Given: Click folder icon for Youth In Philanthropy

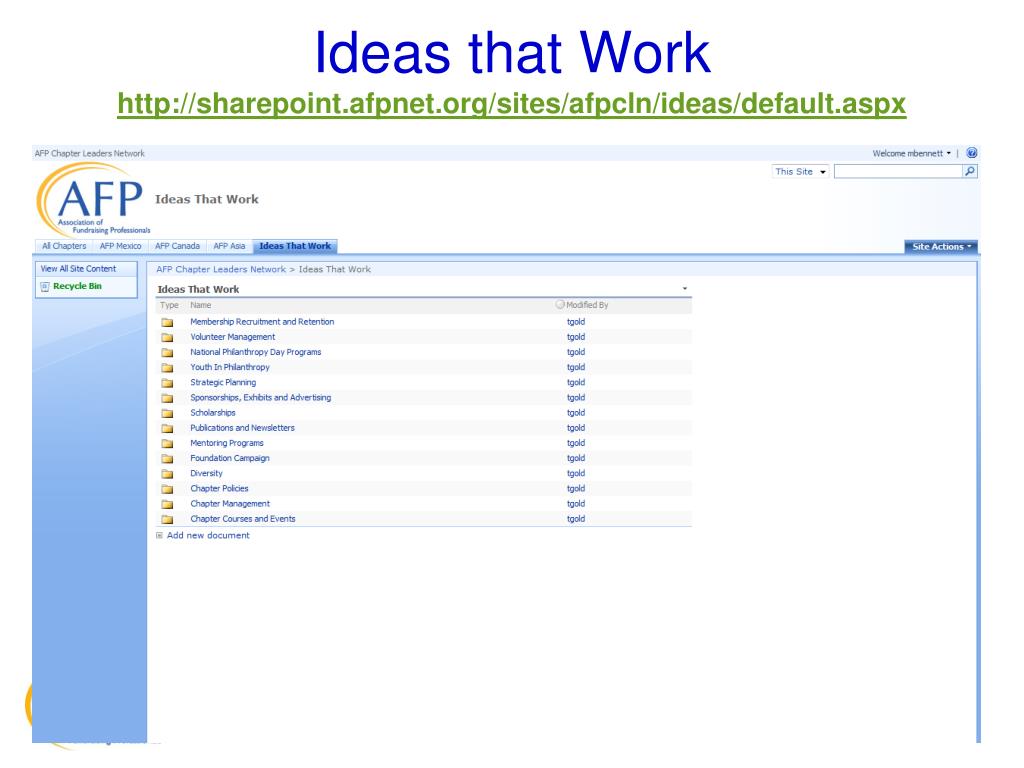Looking at the screenshot, I should pos(168,368).
